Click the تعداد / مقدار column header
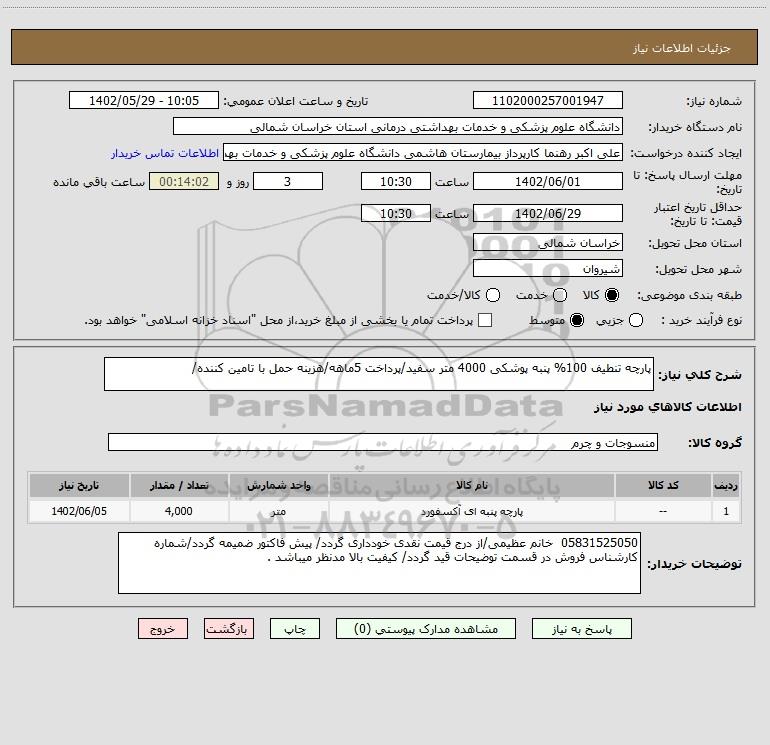 179,486
